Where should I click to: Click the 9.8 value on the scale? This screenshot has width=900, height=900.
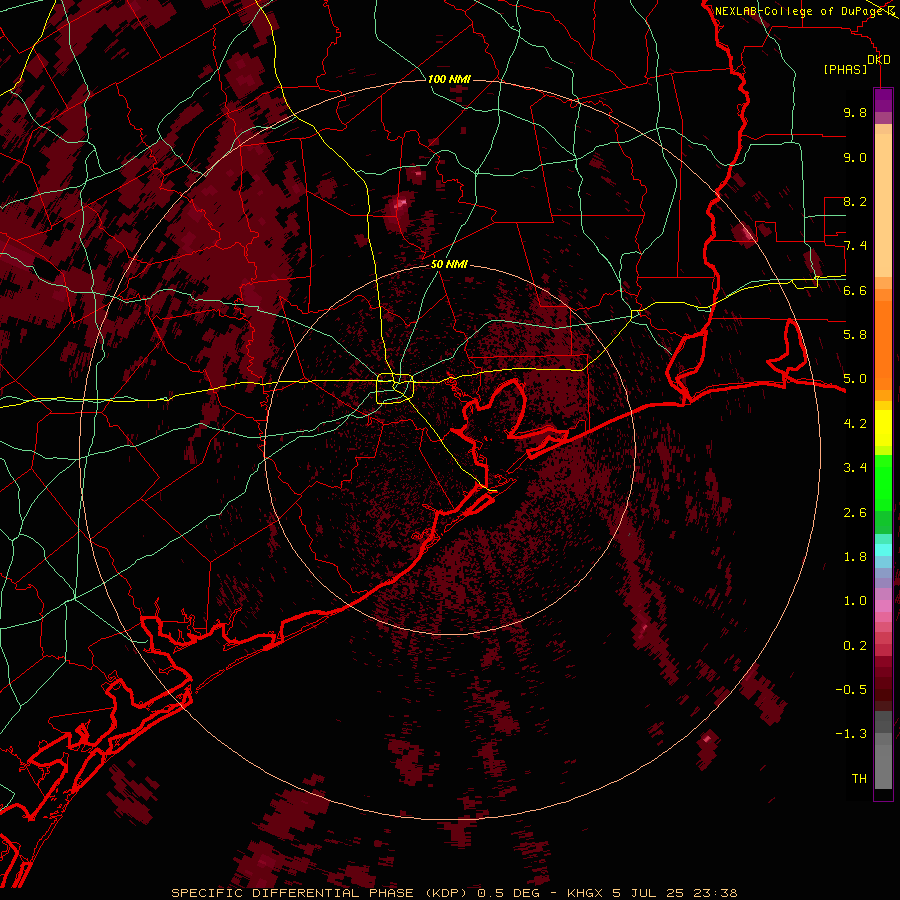point(855,112)
